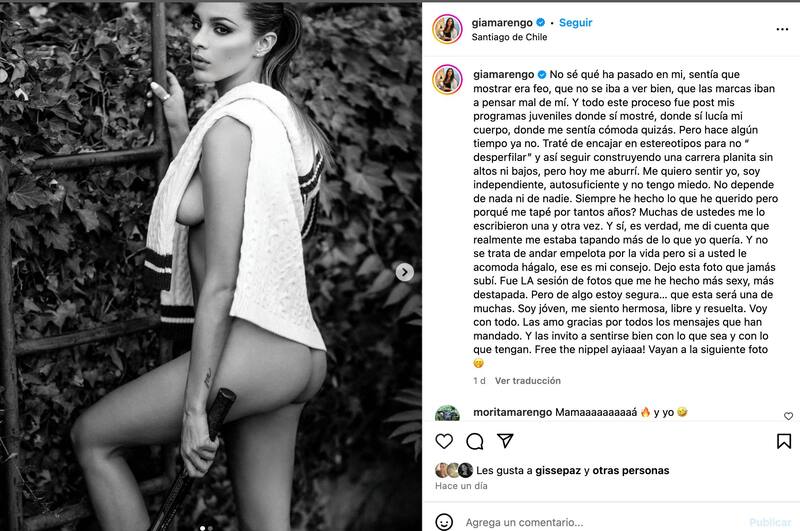Open emoji picker in comment box
The height and width of the screenshot is (531, 800).
pos(444,522)
